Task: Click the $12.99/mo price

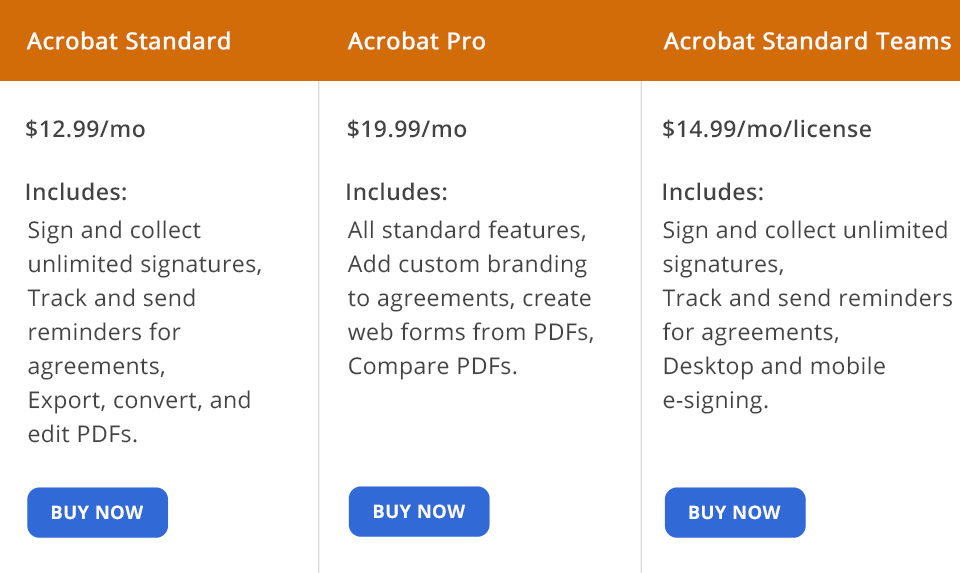Action: coord(86,129)
